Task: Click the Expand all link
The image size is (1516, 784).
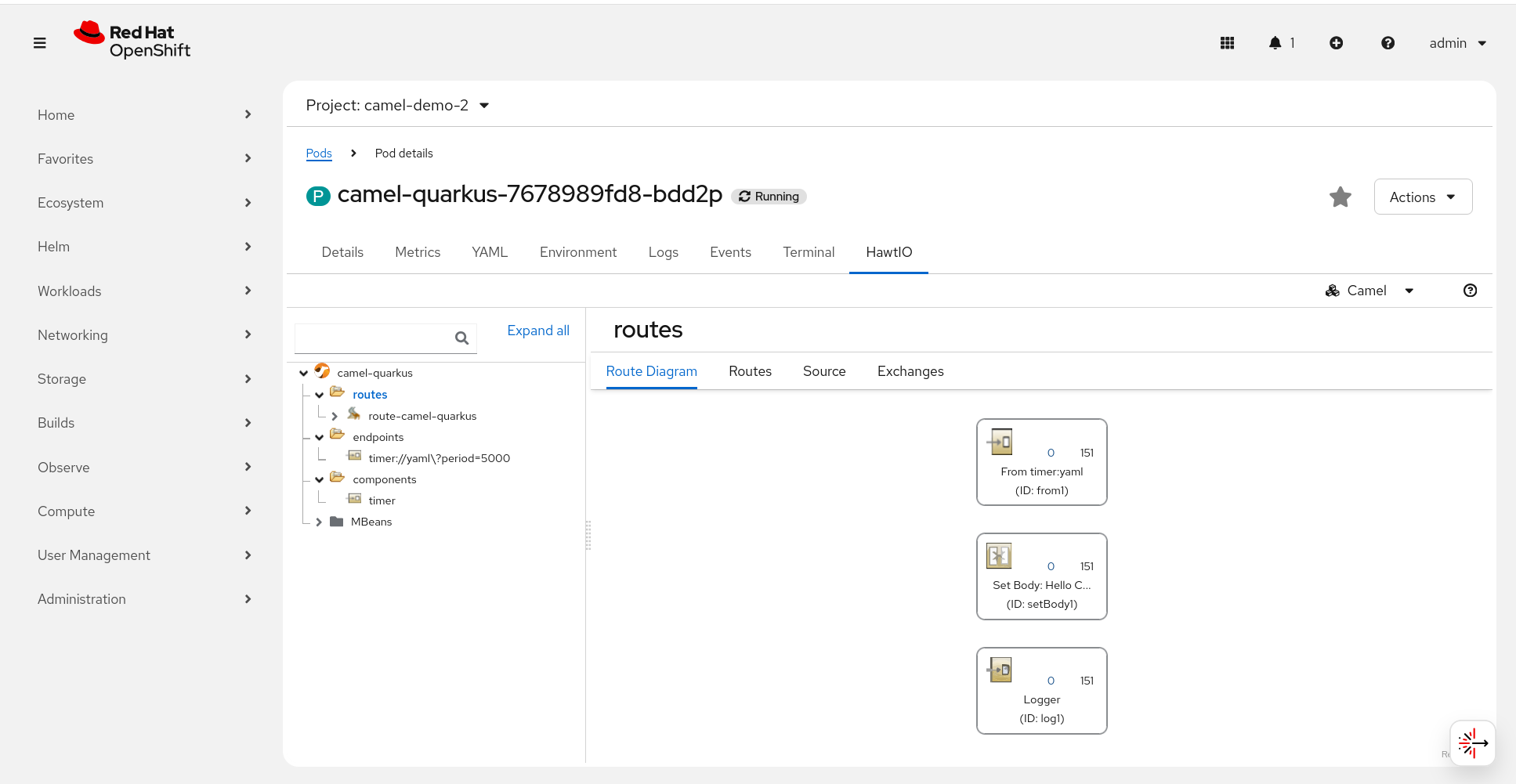Action: tap(538, 331)
